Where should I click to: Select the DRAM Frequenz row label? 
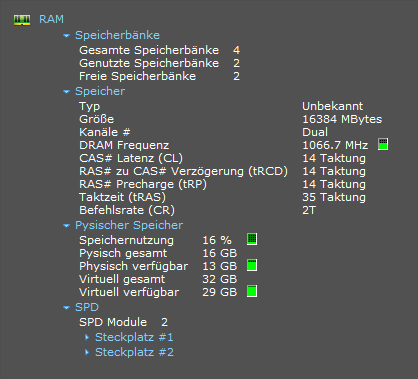point(124,145)
